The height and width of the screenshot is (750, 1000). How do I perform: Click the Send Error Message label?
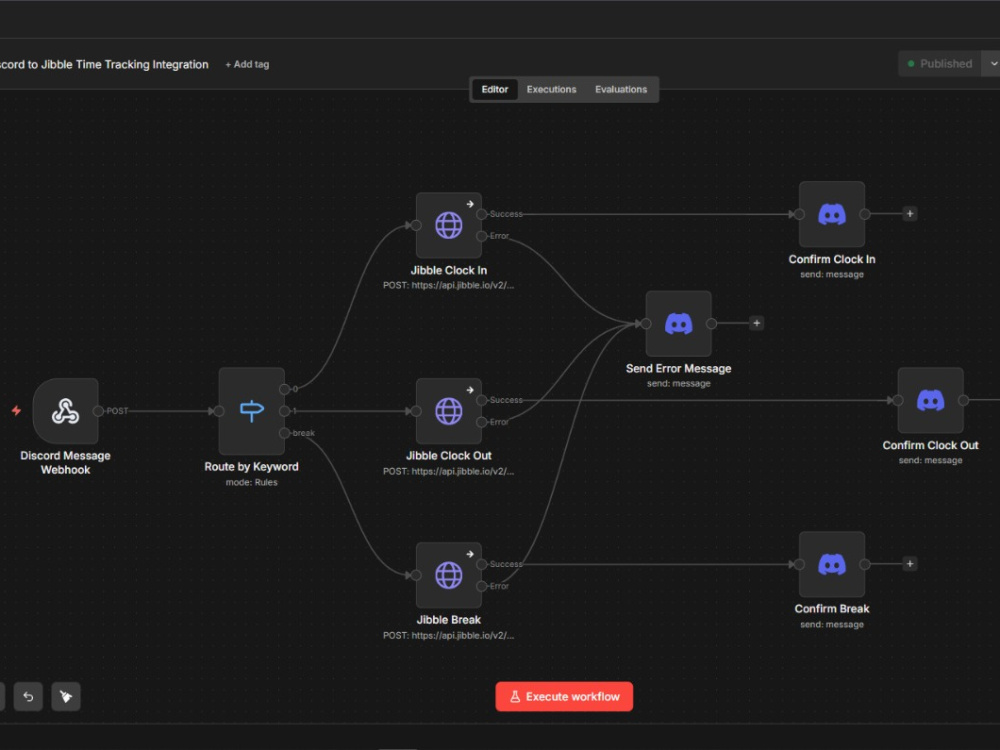pyautogui.click(x=679, y=369)
